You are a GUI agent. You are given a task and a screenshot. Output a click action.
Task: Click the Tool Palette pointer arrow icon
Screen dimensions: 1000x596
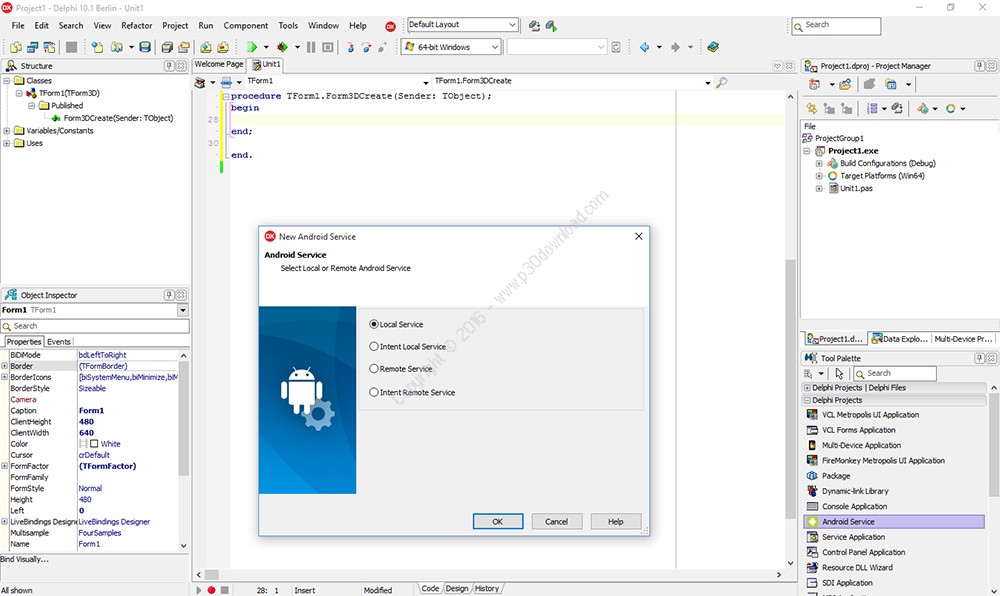coord(839,374)
